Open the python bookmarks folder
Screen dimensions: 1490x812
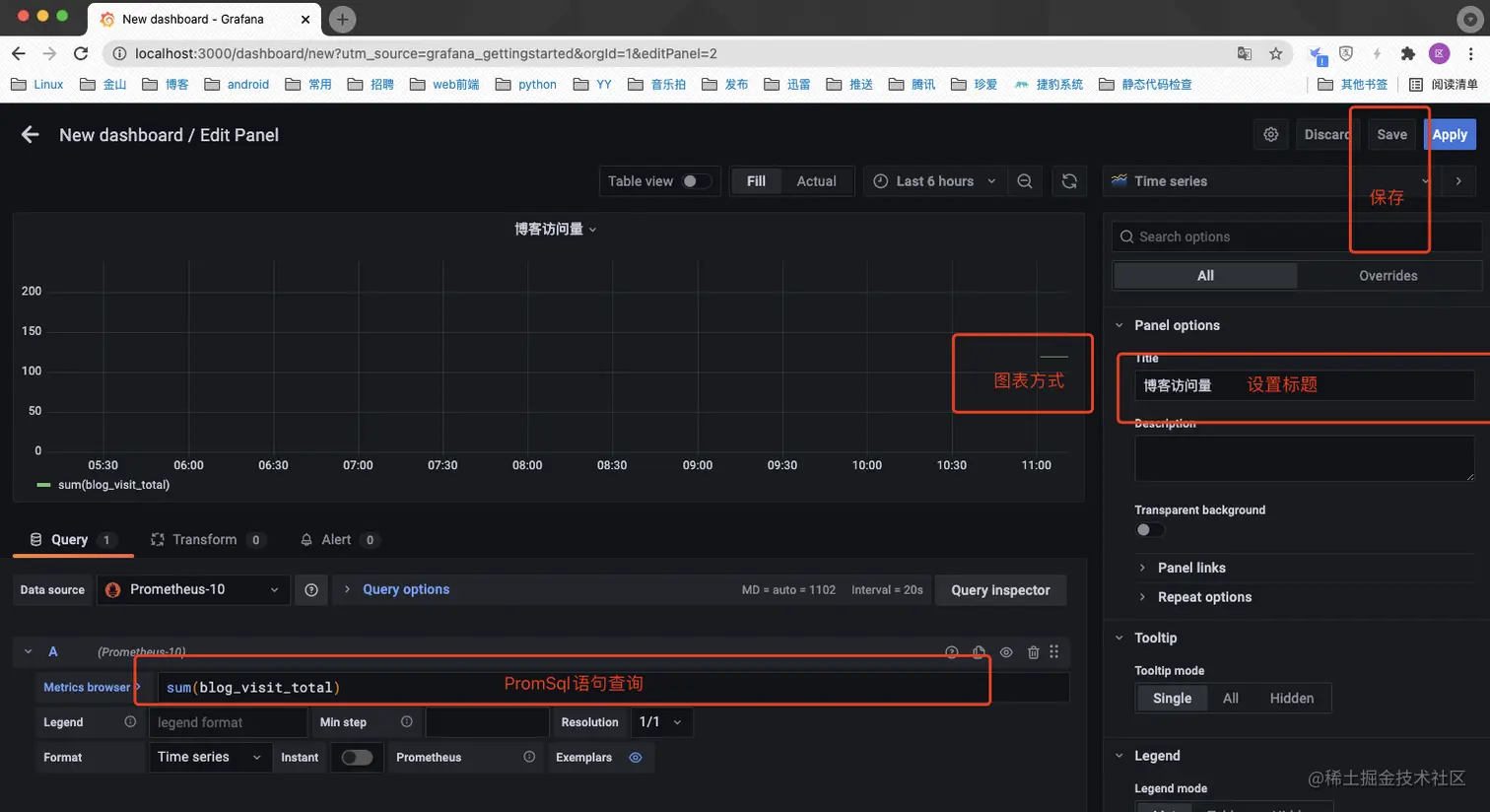pos(526,85)
